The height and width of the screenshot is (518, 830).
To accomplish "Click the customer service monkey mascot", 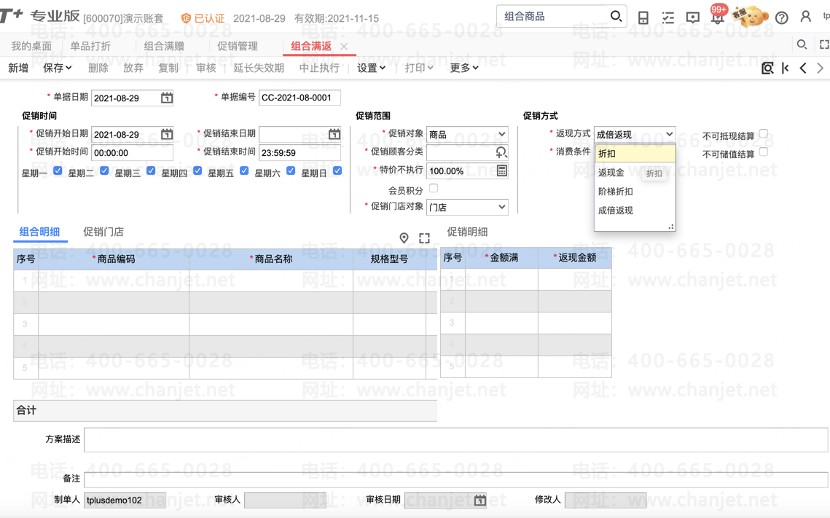I will 750,17.
